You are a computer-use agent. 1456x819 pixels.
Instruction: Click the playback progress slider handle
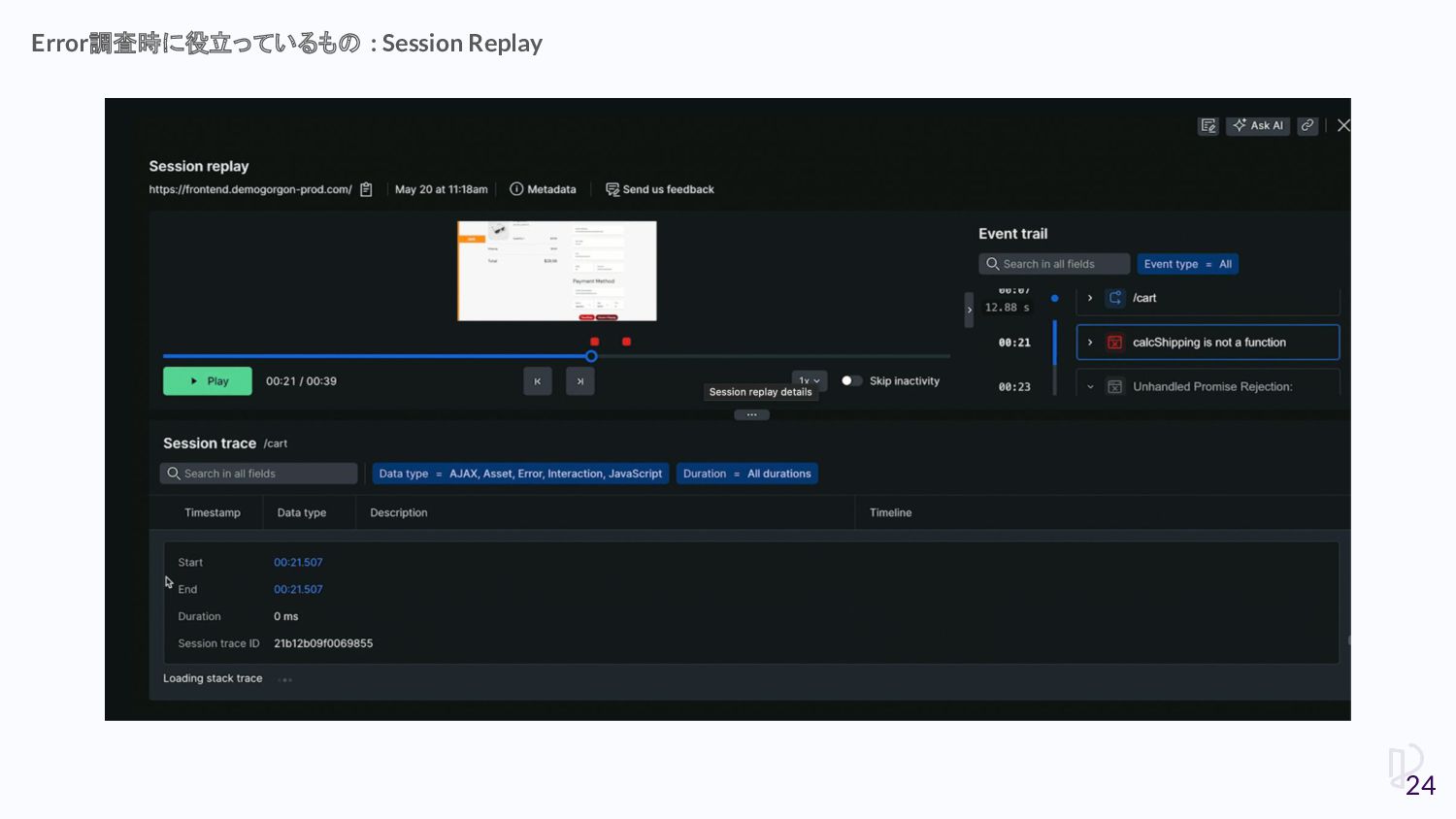(x=591, y=356)
